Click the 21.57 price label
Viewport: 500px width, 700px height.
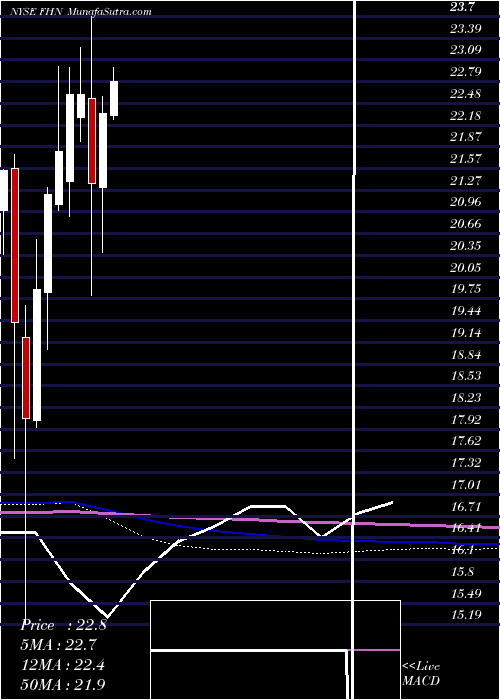[466, 159]
